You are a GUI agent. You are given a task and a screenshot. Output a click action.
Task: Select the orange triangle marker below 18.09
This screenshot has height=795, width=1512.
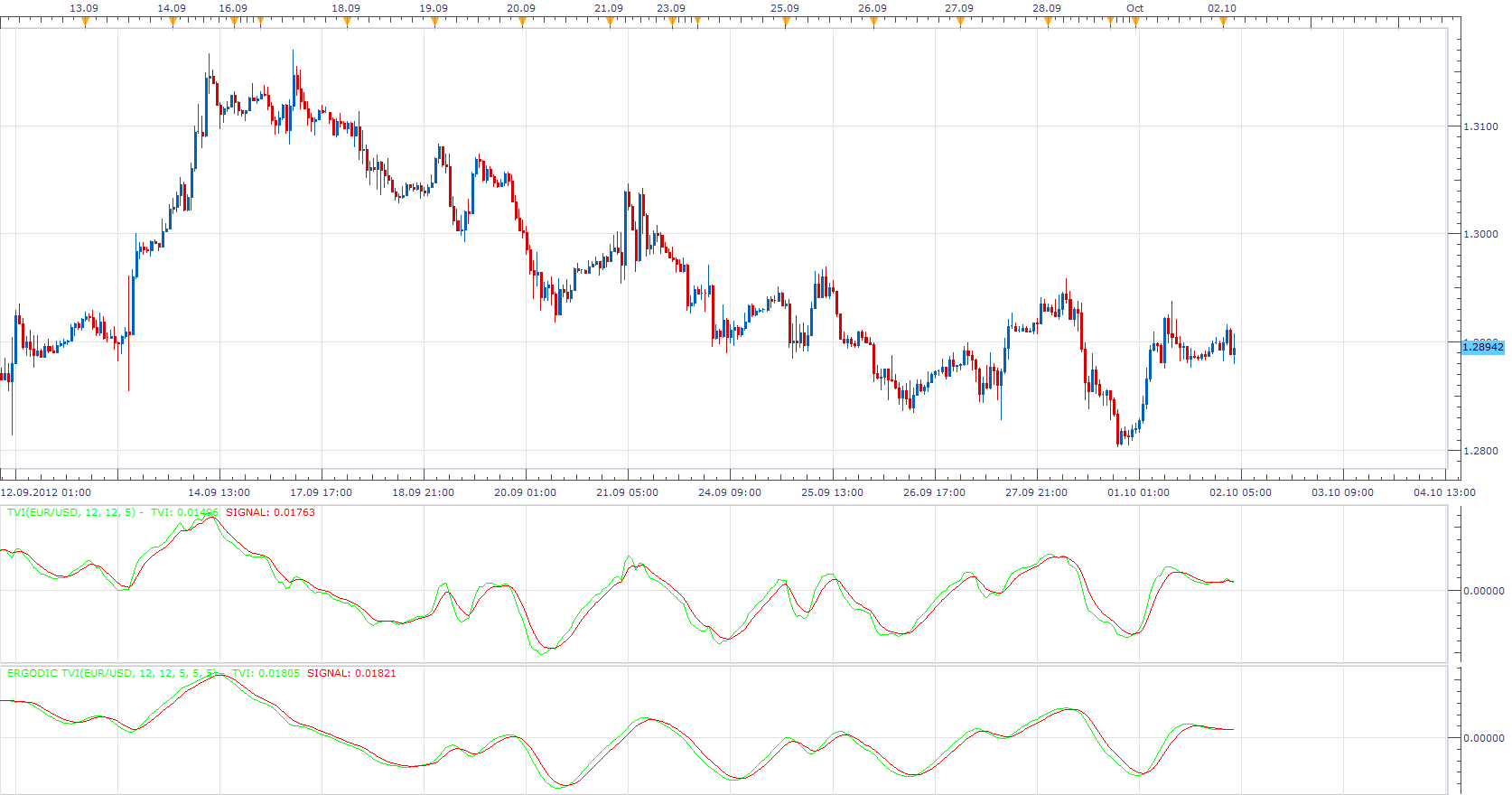(347, 23)
